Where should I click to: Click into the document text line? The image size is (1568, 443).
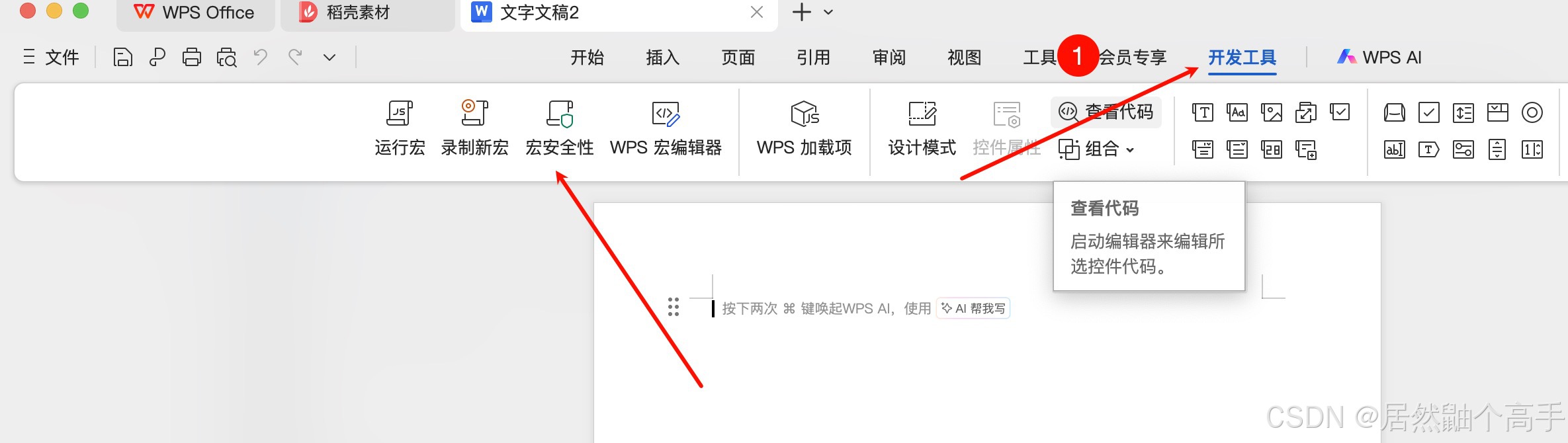pos(827,309)
